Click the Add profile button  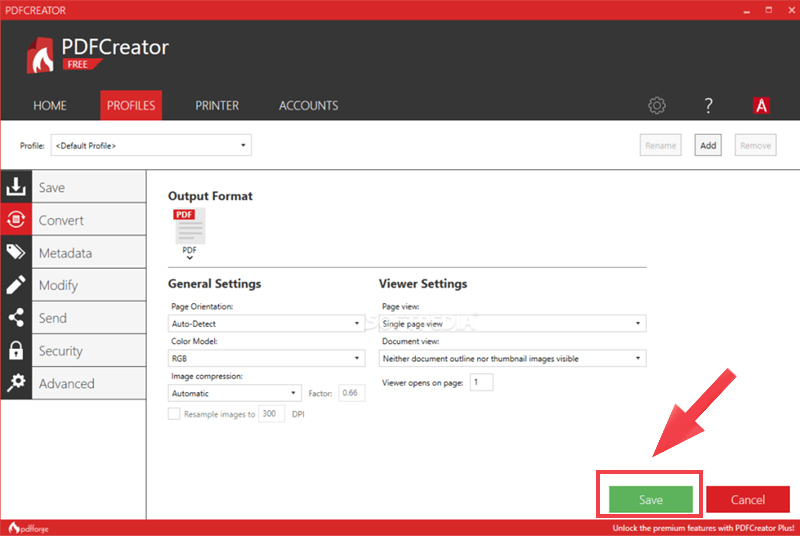pos(708,145)
